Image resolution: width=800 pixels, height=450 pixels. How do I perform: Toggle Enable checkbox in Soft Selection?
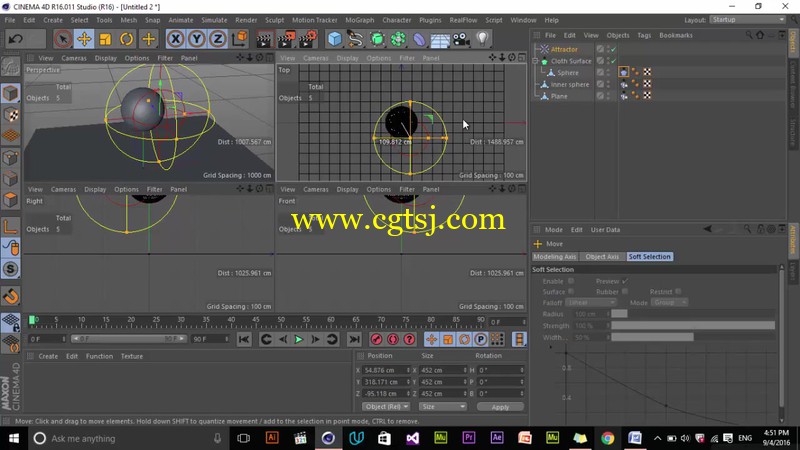(571, 281)
